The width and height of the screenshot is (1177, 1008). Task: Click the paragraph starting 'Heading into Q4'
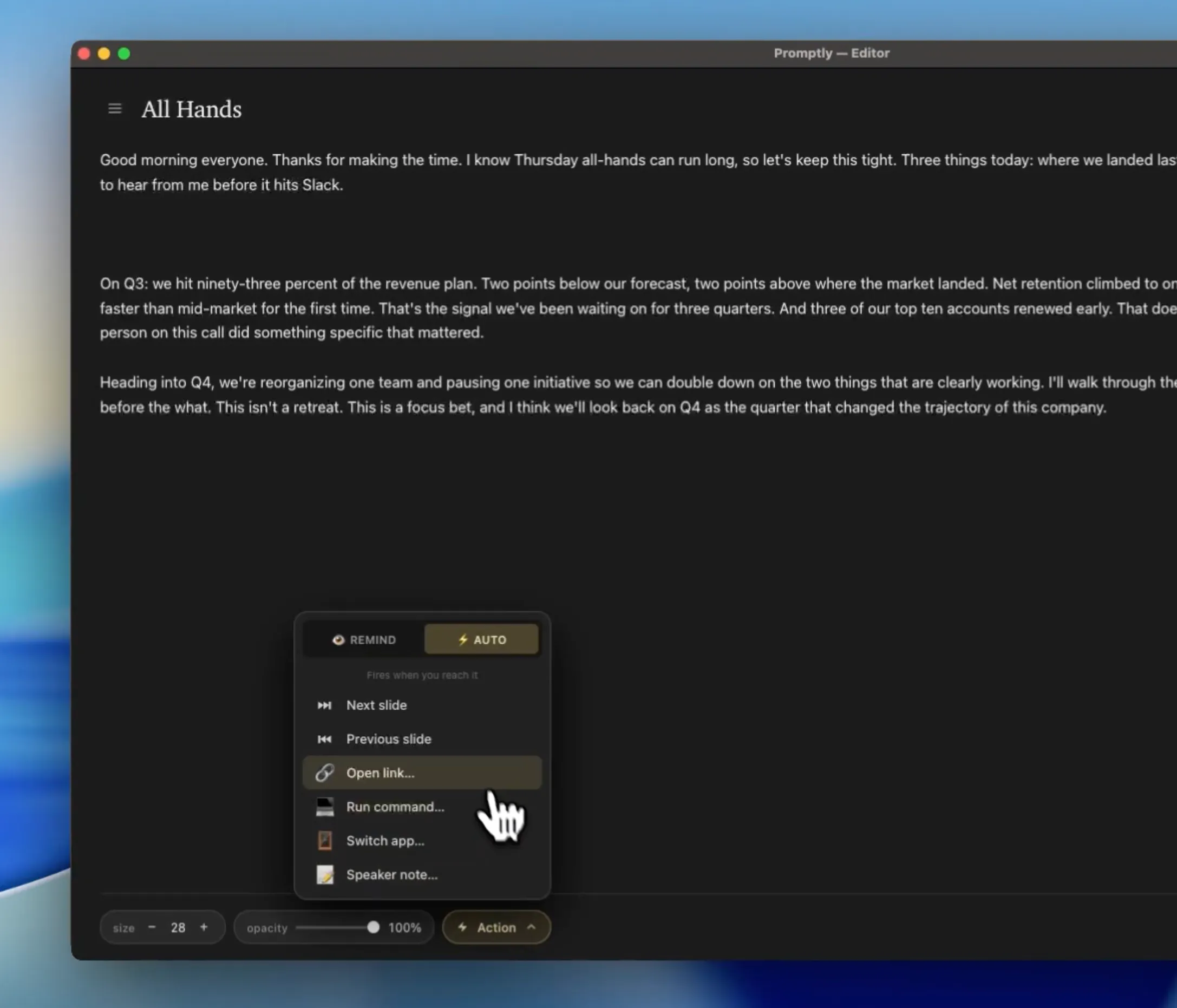pyautogui.click(x=638, y=395)
